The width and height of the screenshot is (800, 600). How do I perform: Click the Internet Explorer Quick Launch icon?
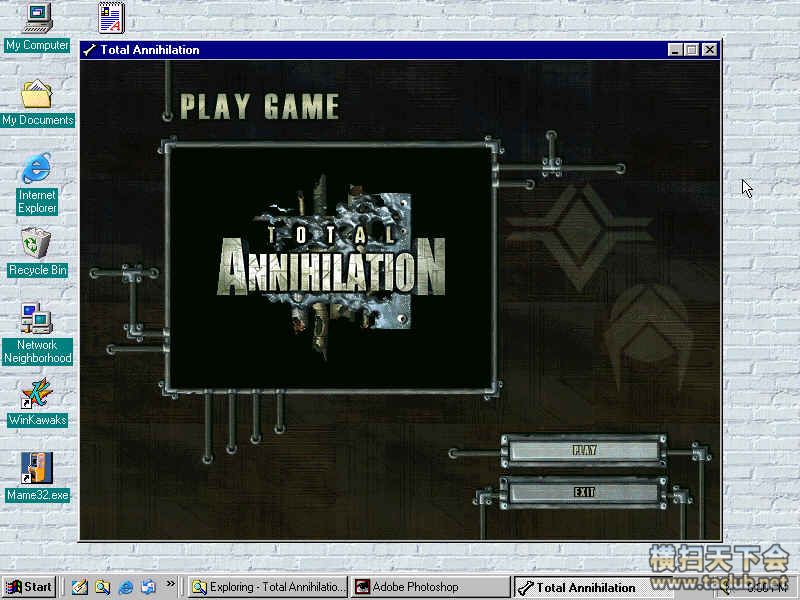click(x=125, y=587)
